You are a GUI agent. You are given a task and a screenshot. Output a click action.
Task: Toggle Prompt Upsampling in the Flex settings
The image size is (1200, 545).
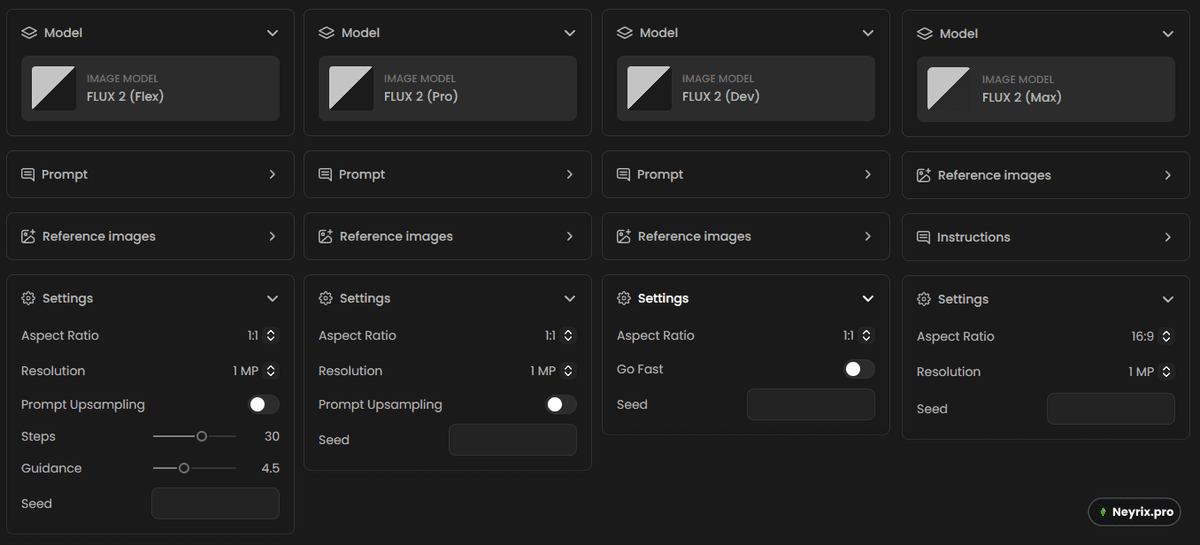click(x=264, y=405)
